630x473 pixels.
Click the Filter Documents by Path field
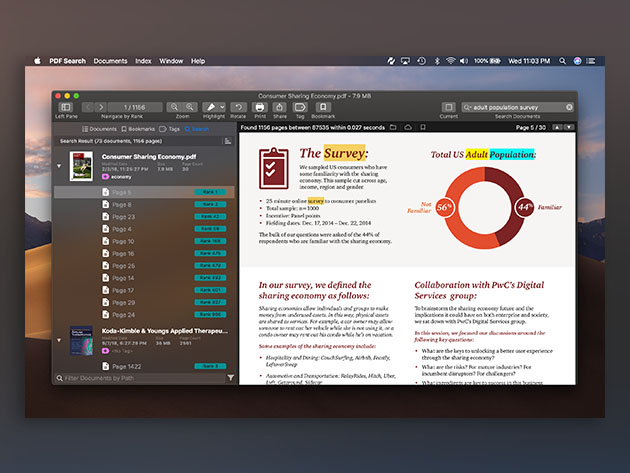141,378
